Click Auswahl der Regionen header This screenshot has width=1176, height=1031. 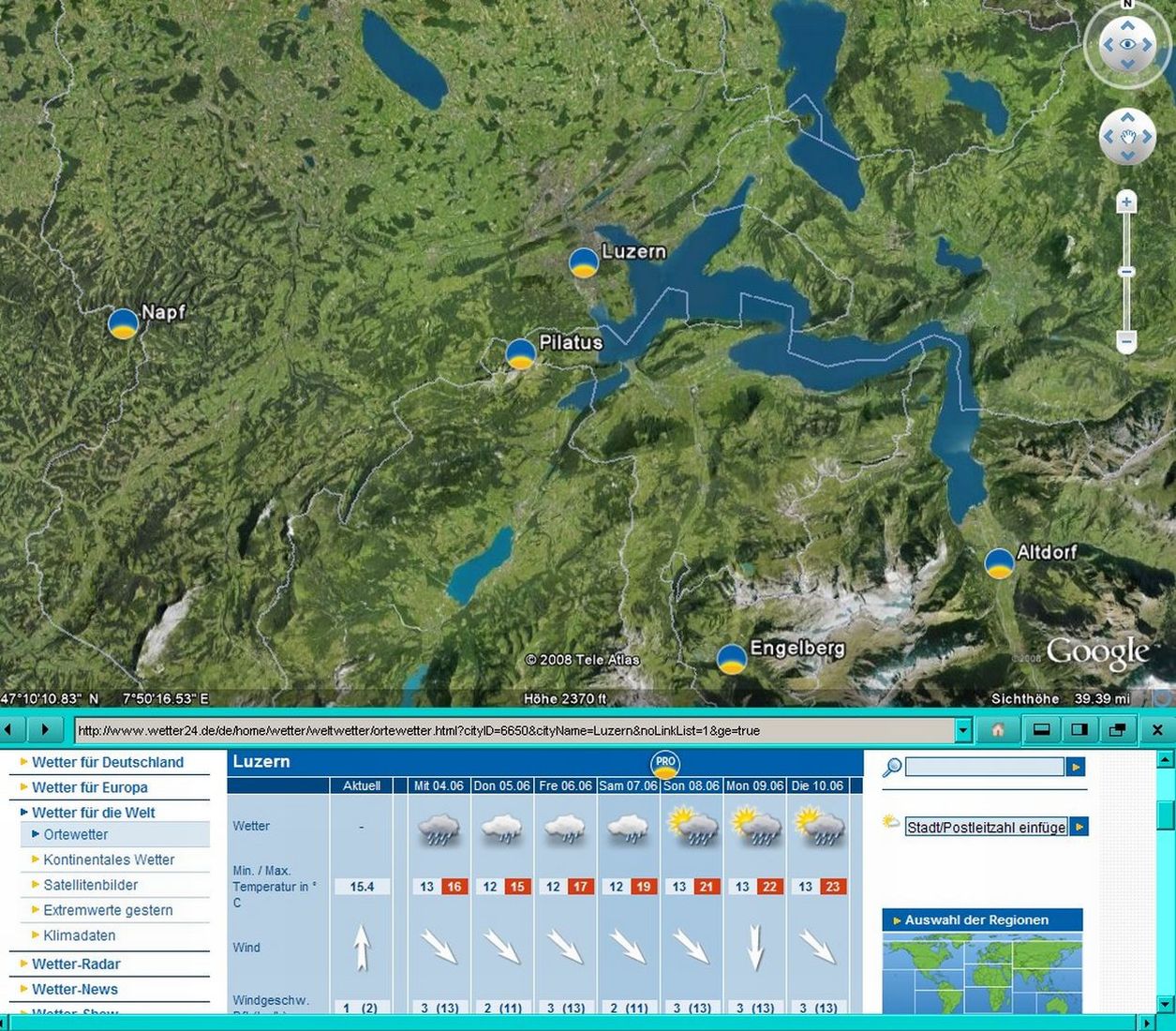[x=982, y=919]
